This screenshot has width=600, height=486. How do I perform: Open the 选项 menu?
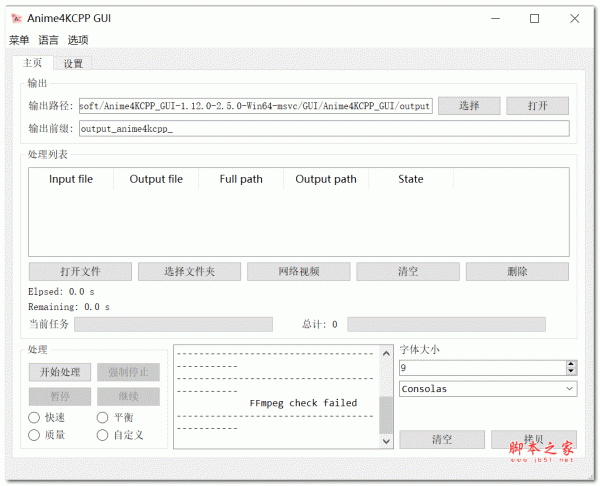click(78, 40)
